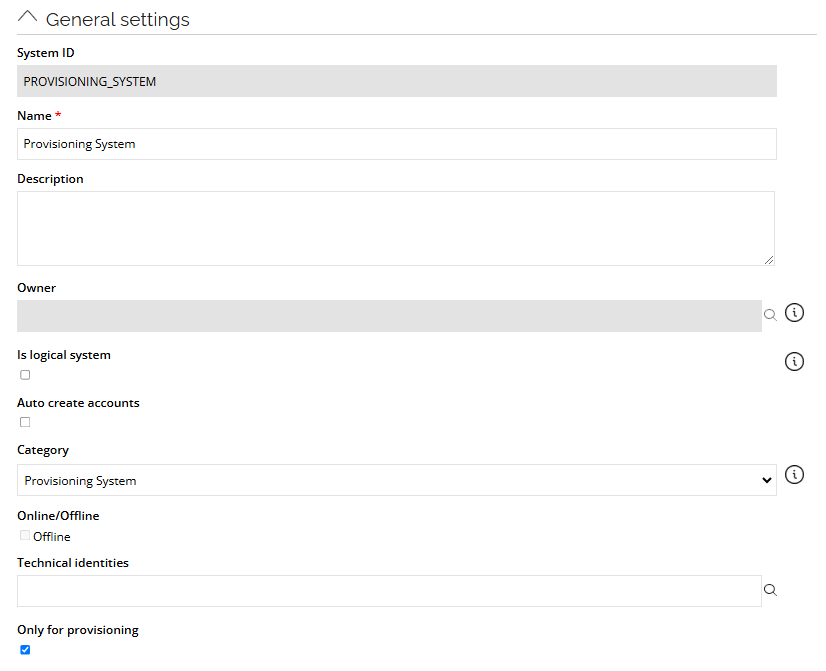Enable the Is logical system checkbox
This screenshot has height=671, width=826.
coord(25,375)
